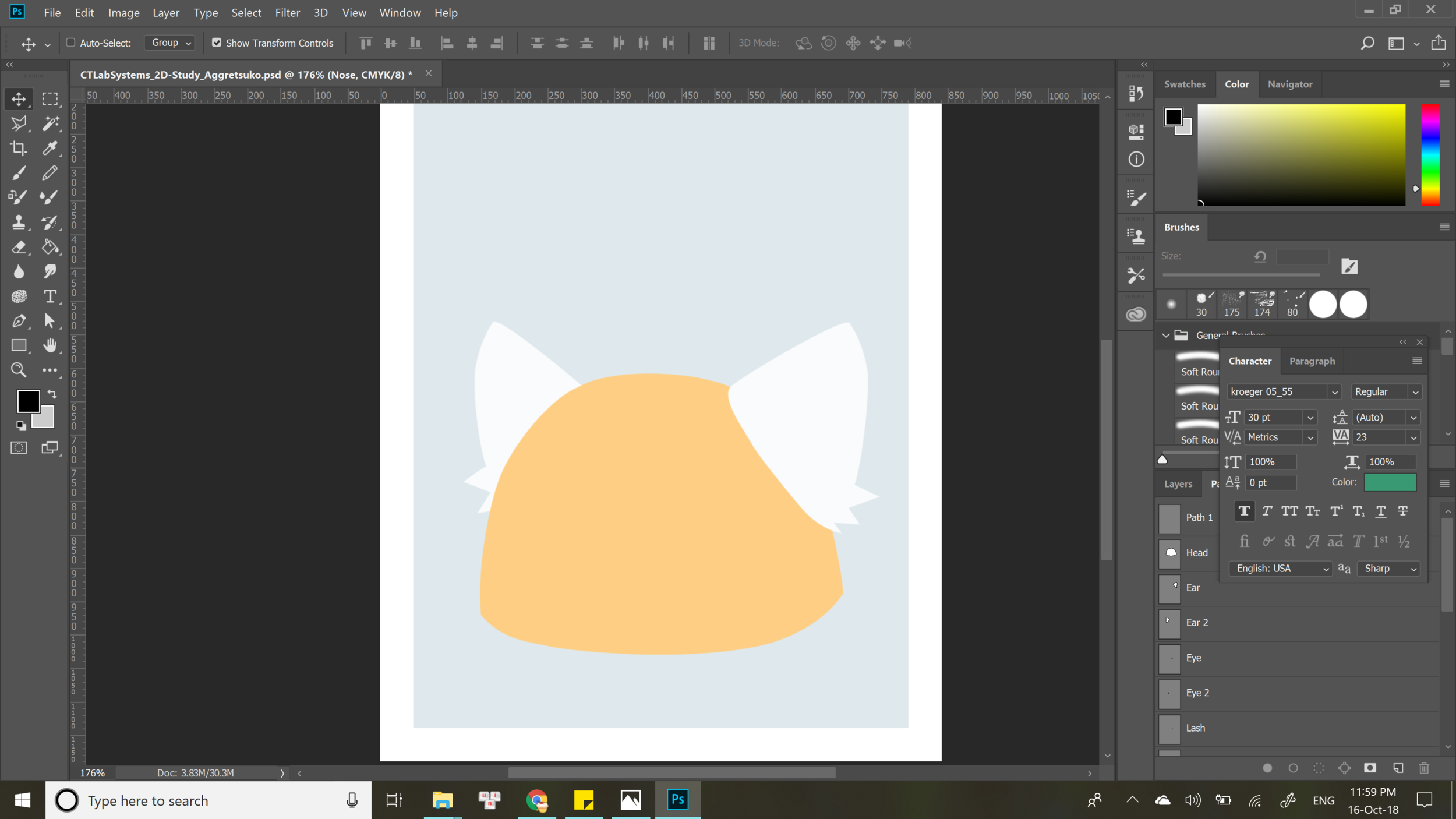Select the Eraser tool
Screen dimensions: 1456x819
[x=19, y=247]
